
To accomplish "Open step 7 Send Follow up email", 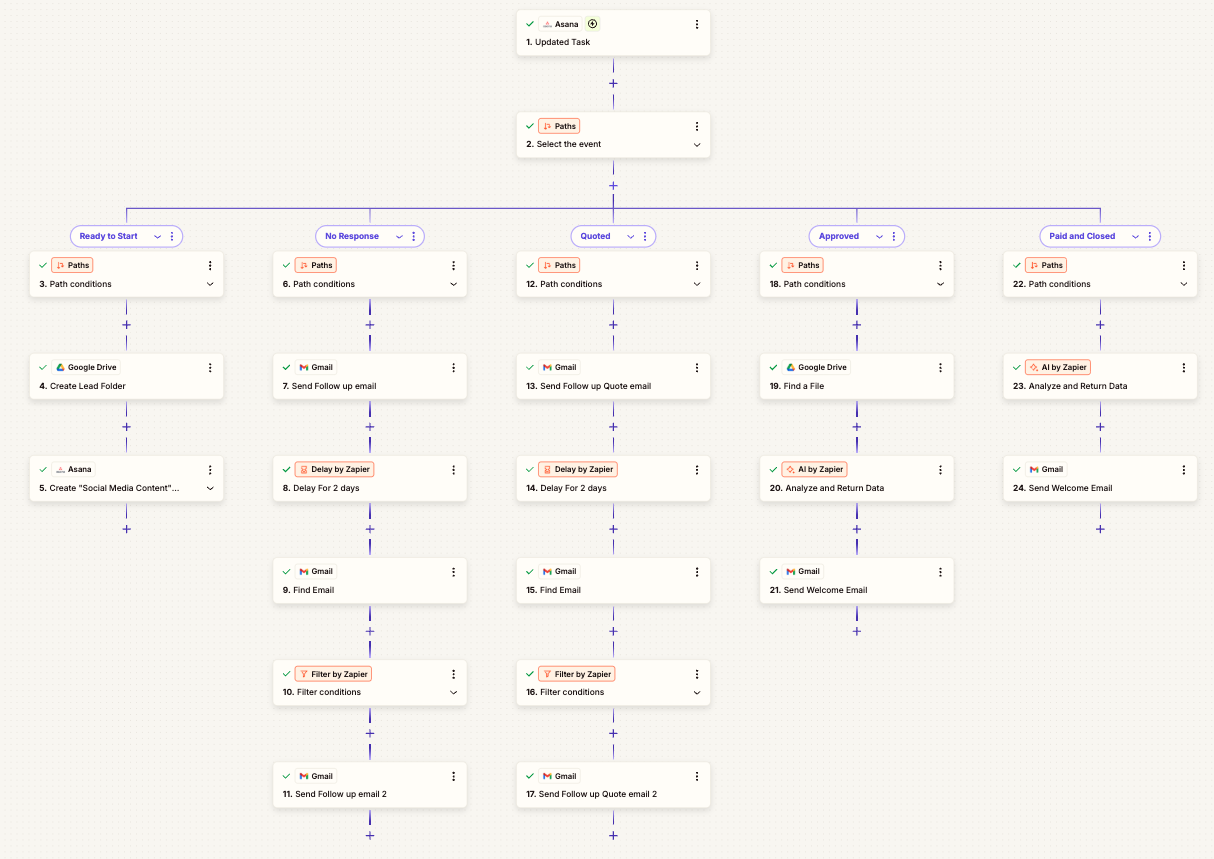I will (x=370, y=377).
